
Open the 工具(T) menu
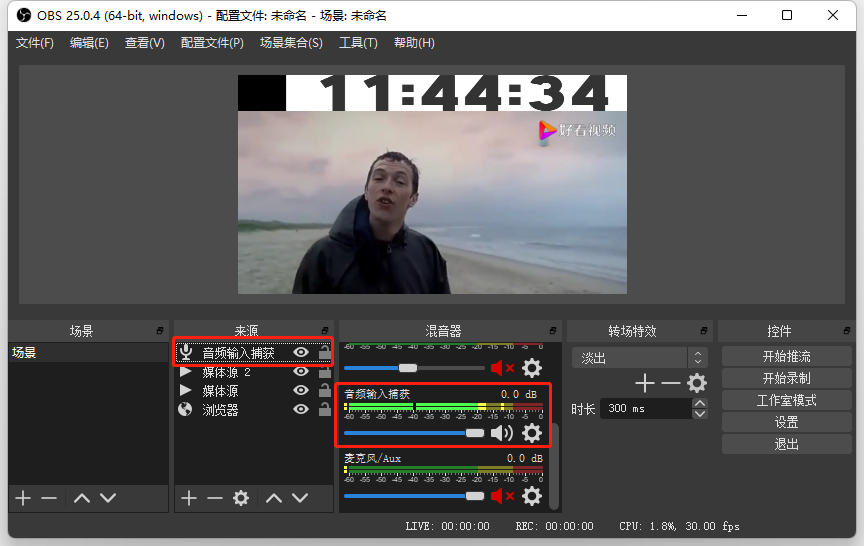click(x=358, y=43)
